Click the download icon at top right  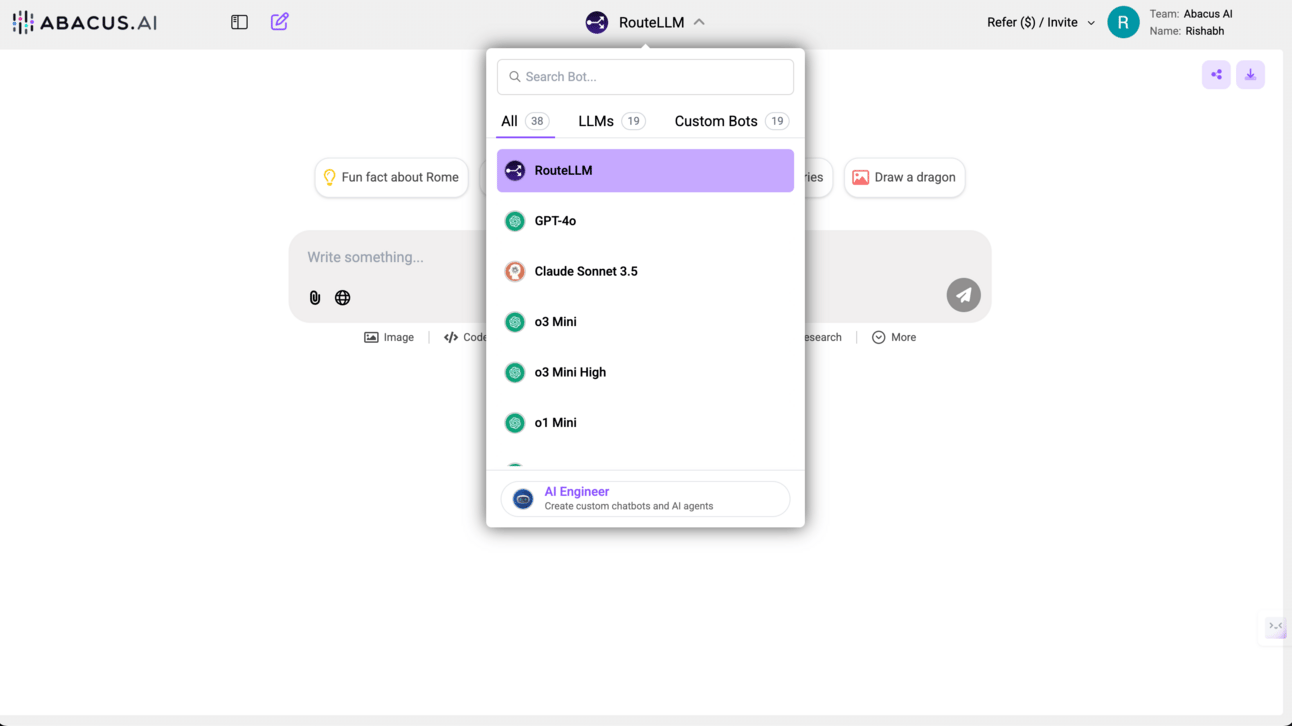[x=1250, y=75]
